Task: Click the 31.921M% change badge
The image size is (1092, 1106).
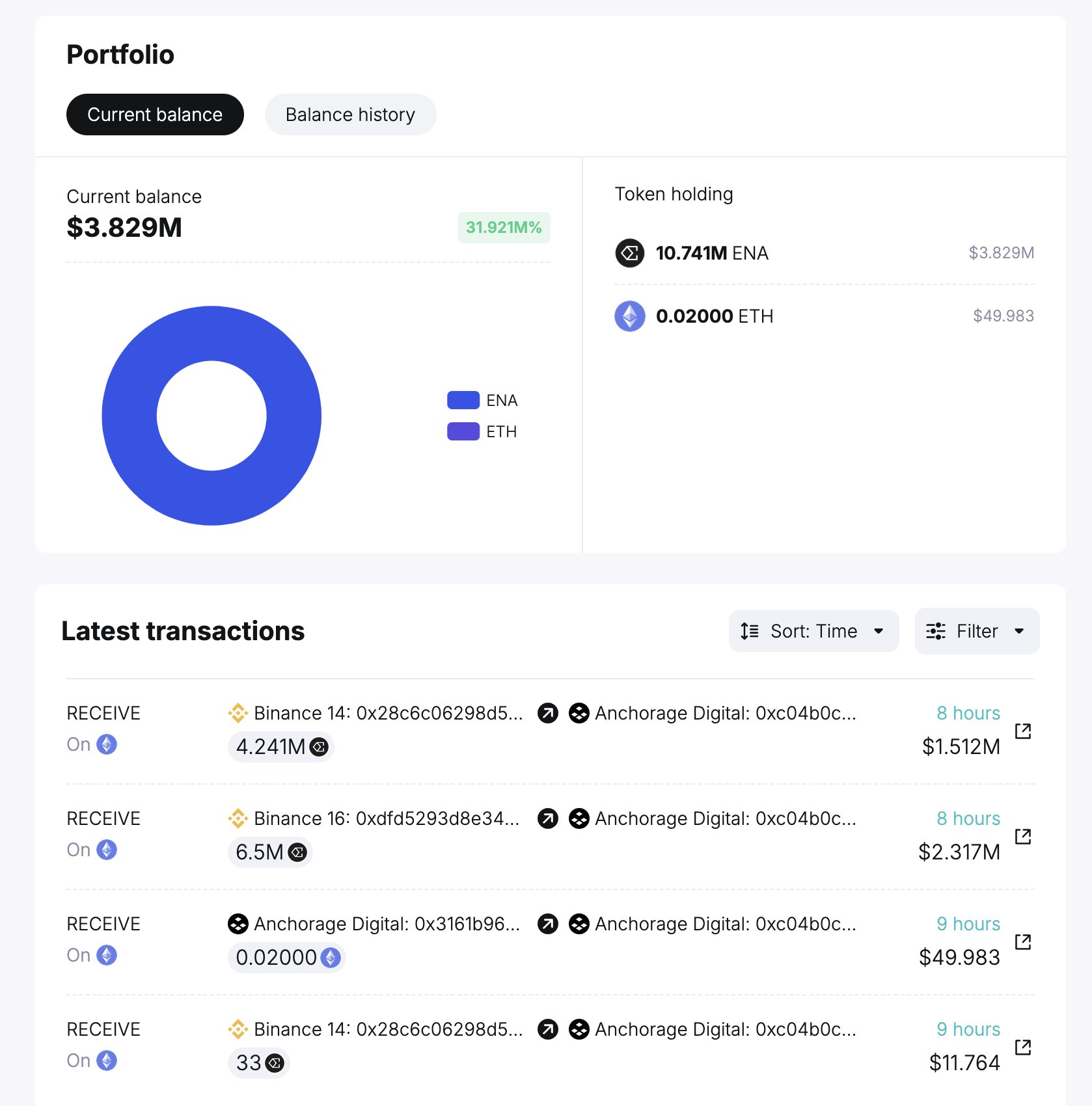Action: click(504, 228)
